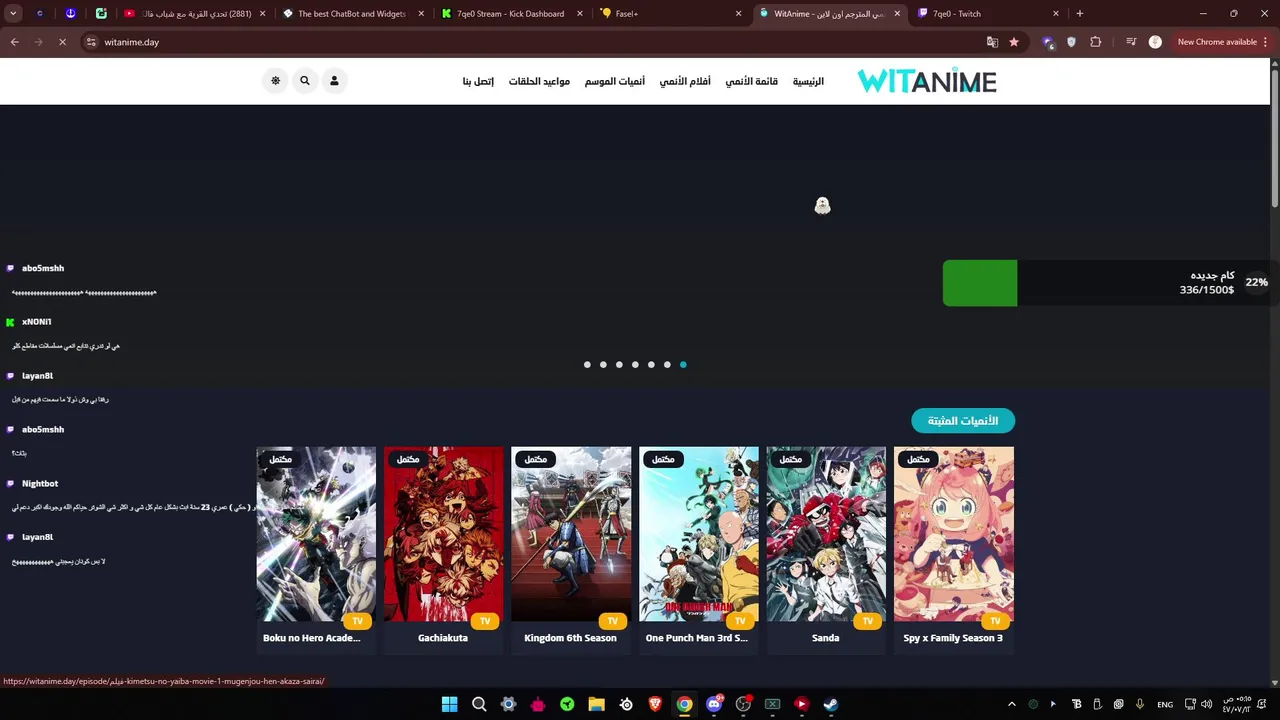Open the site information icon in the address bar
This screenshot has height=720, width=1280.
(91, 42)
